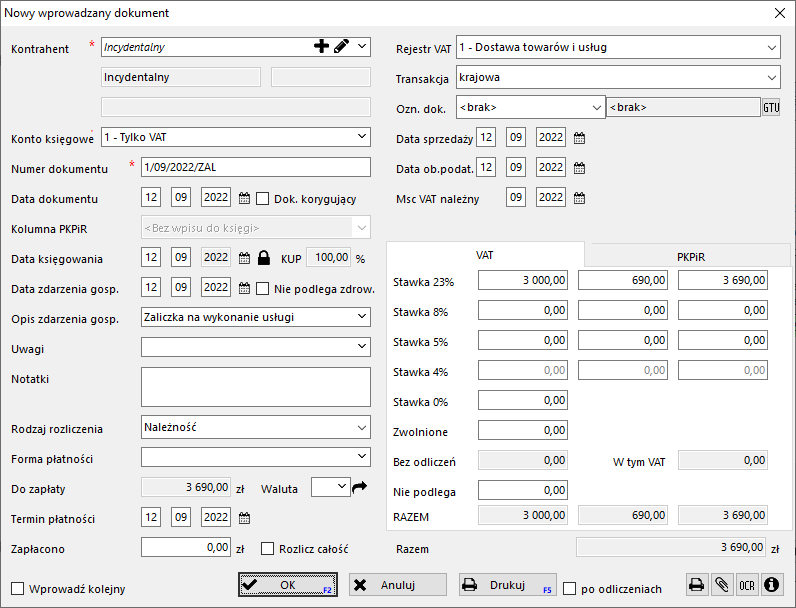Click the OCR icon button
Image resolution: width=796 pixels, height=608 pixels.
pyautogui.click(x=746, y=585)
